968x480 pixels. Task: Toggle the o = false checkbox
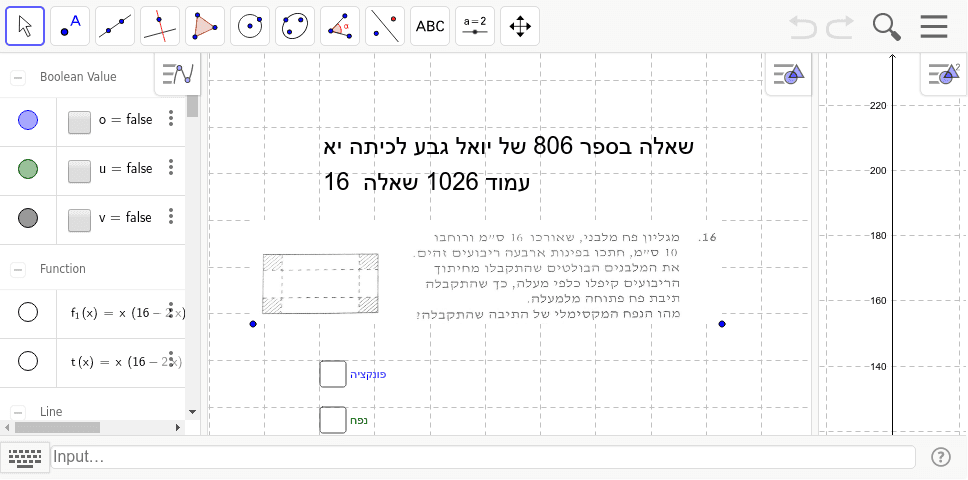(80, 122)
